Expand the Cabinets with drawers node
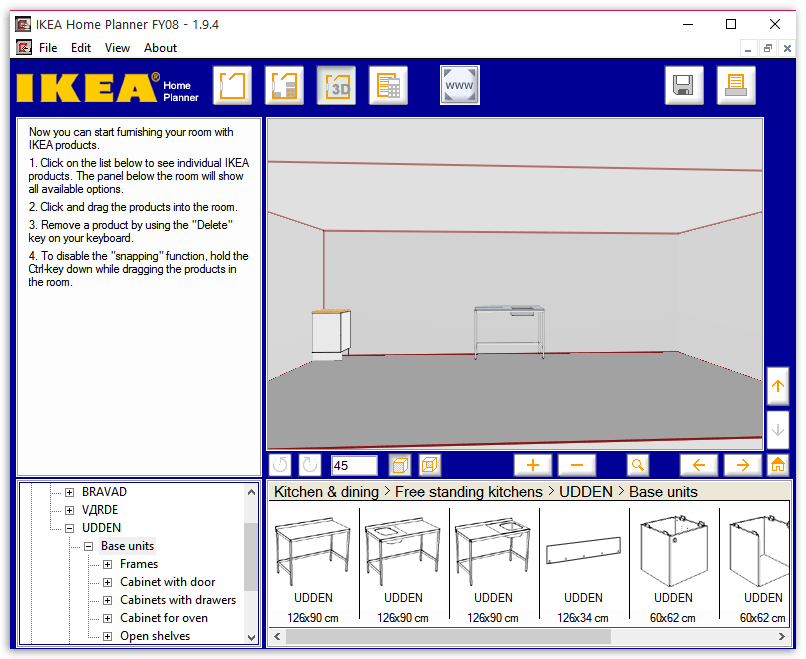The height and width of the screenshot is (659, 806). click(107, 600)
